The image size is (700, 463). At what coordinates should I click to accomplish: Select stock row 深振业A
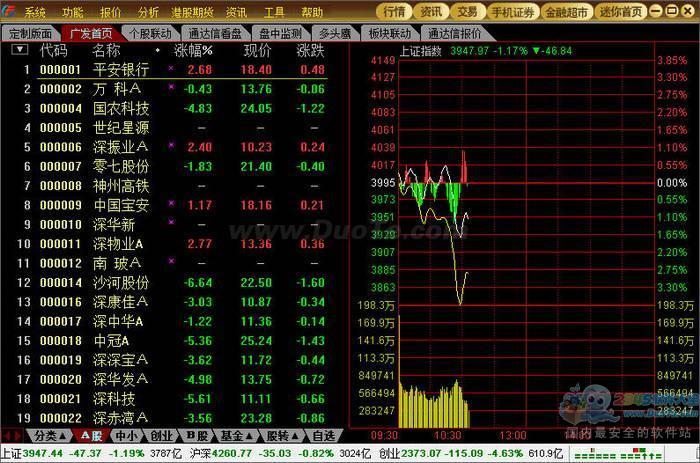174,147
